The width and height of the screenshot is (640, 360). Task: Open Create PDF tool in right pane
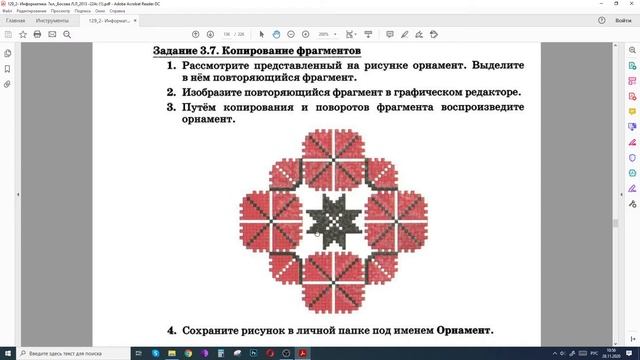pyautogui.click(x=632, y=66)
